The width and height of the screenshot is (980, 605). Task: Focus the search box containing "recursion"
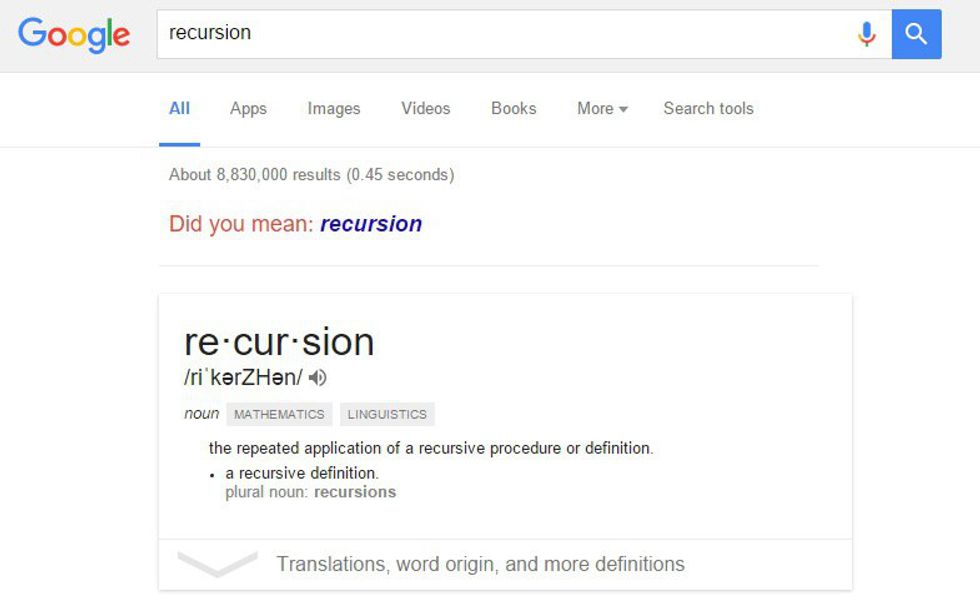500,34
